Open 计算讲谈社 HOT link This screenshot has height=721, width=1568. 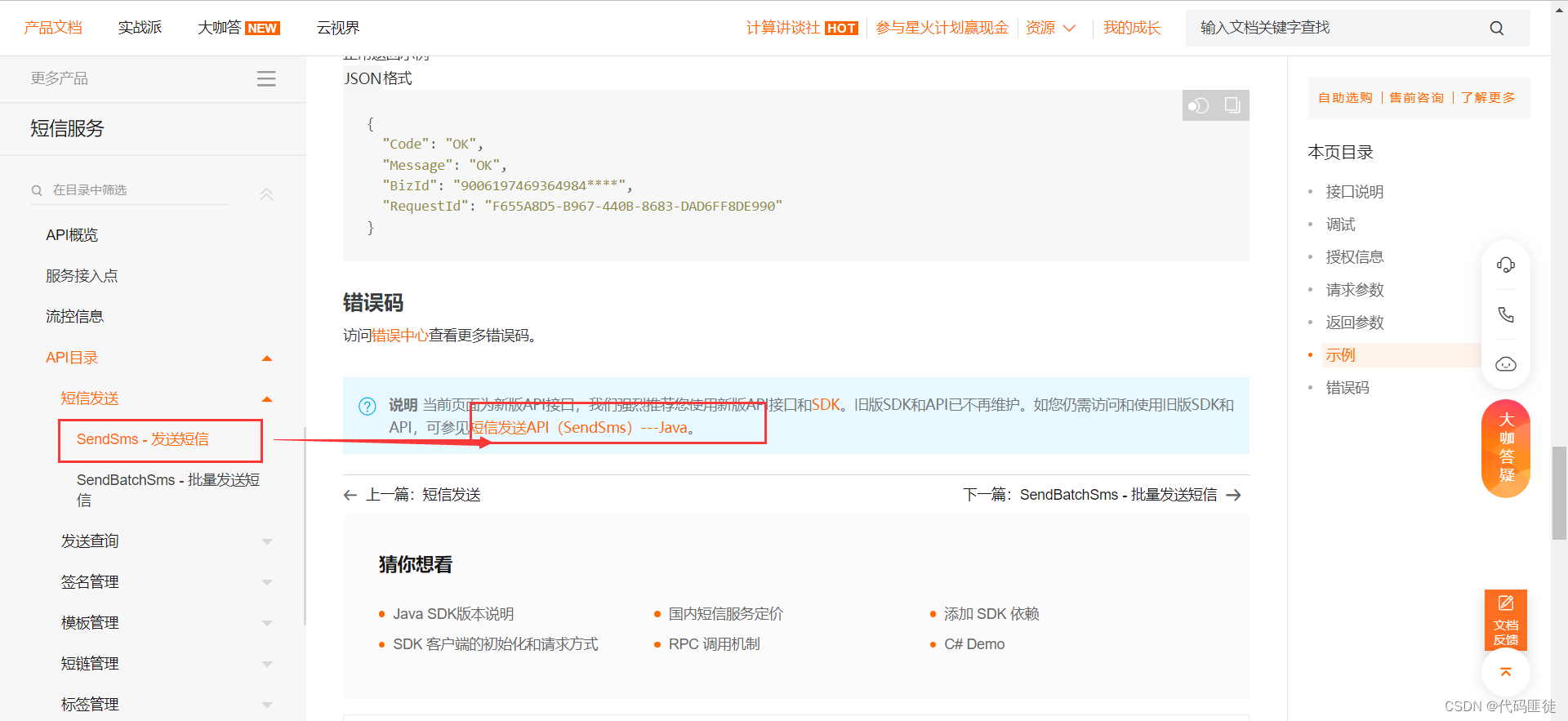click(802, 28)
